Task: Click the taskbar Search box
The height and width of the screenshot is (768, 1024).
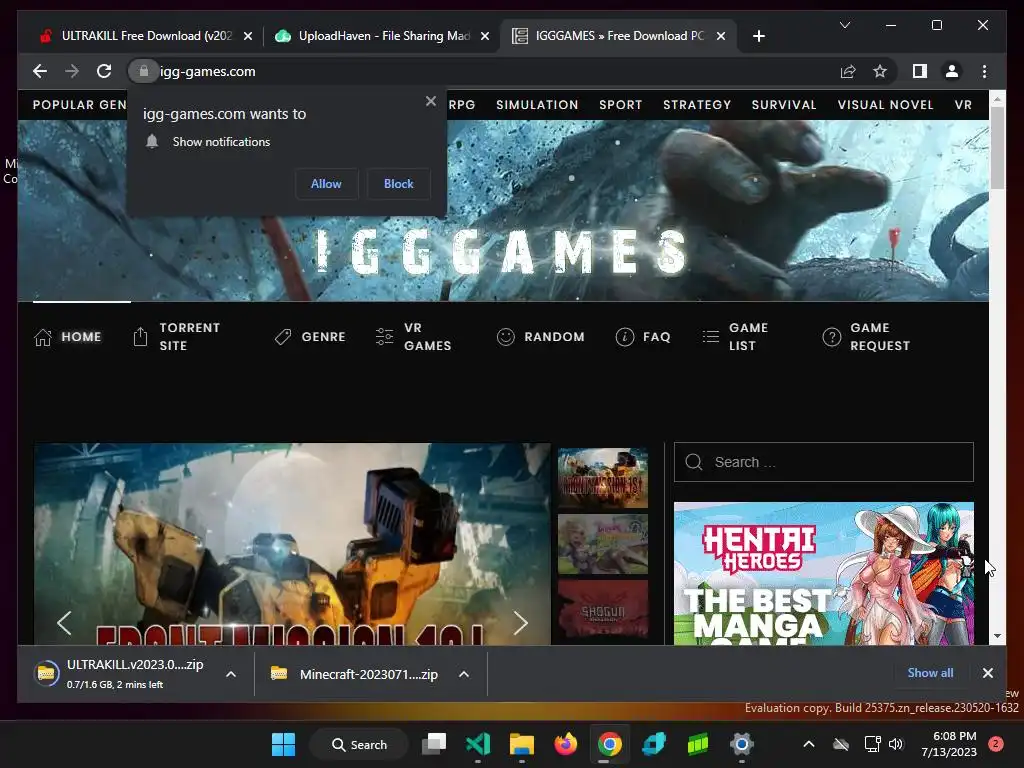Action: pyautogui.click(x=359, y=744)
